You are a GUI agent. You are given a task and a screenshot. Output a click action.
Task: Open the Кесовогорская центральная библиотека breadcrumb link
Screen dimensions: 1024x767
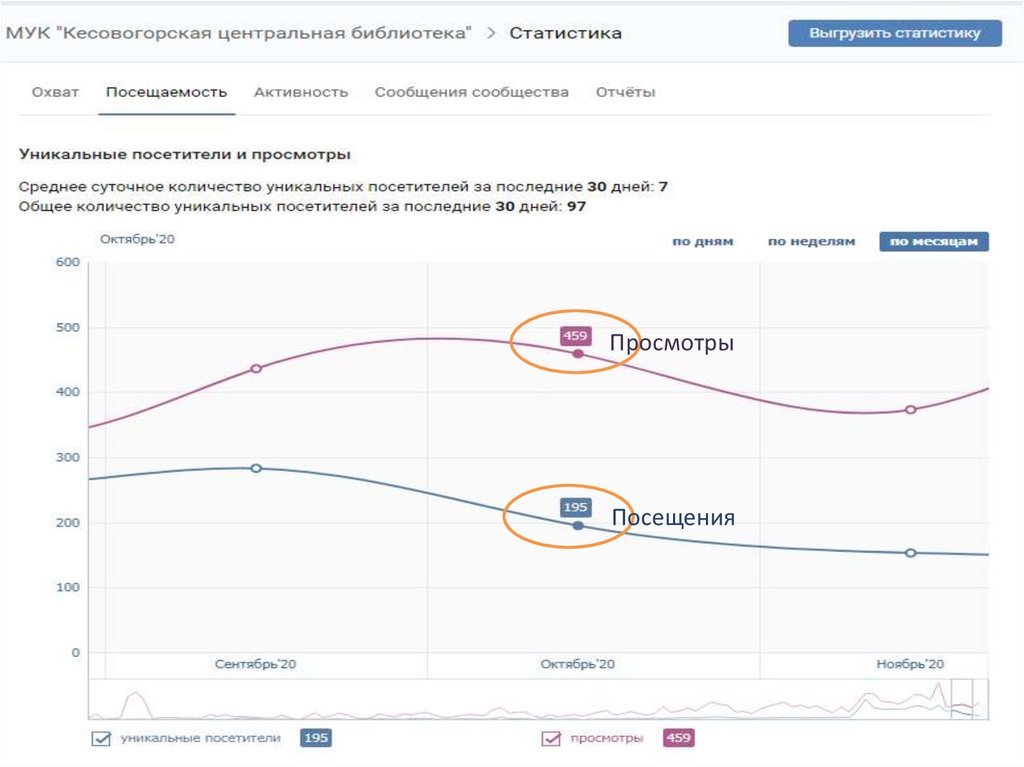click(x=239, y=33)
